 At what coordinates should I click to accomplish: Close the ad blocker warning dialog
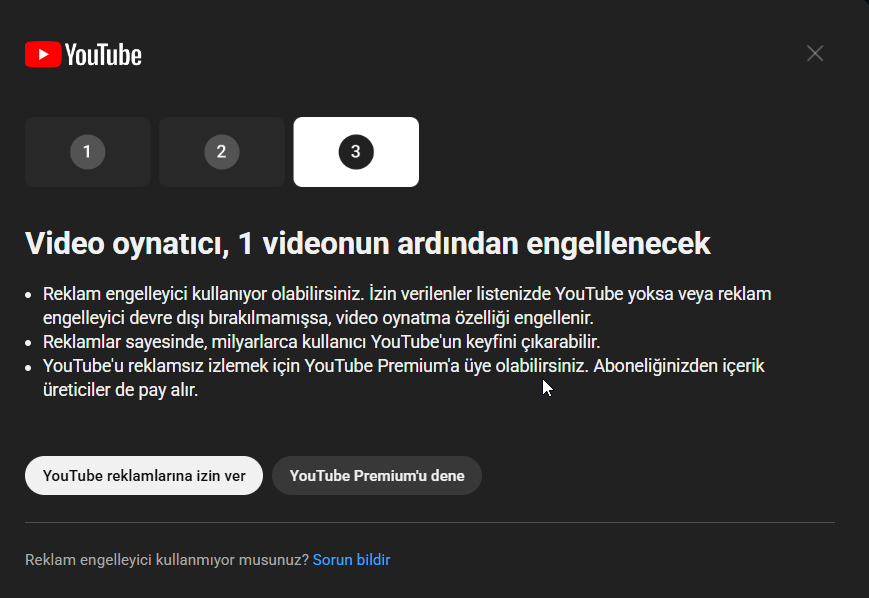tap(815, 54)
